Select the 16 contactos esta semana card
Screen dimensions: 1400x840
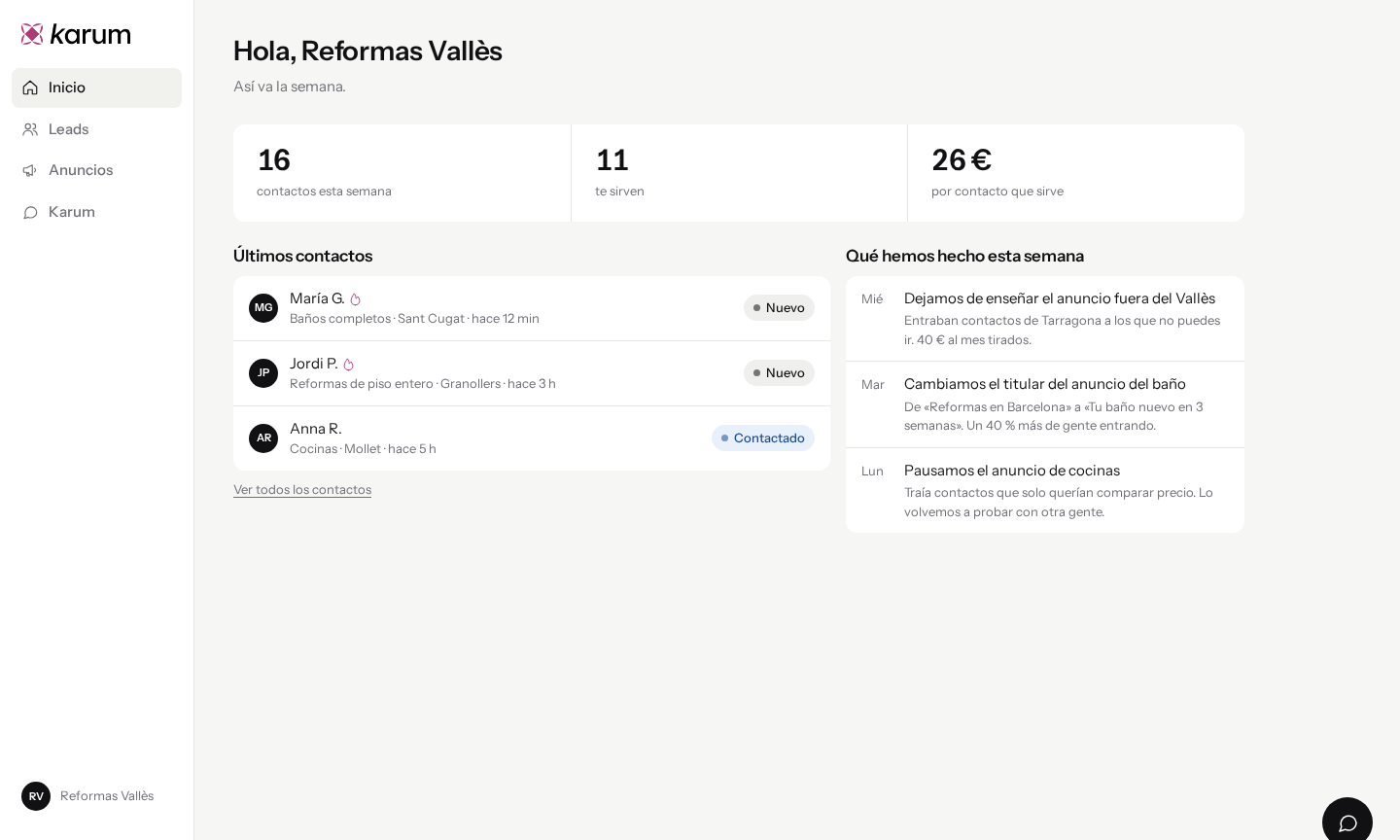pos(402,173)
